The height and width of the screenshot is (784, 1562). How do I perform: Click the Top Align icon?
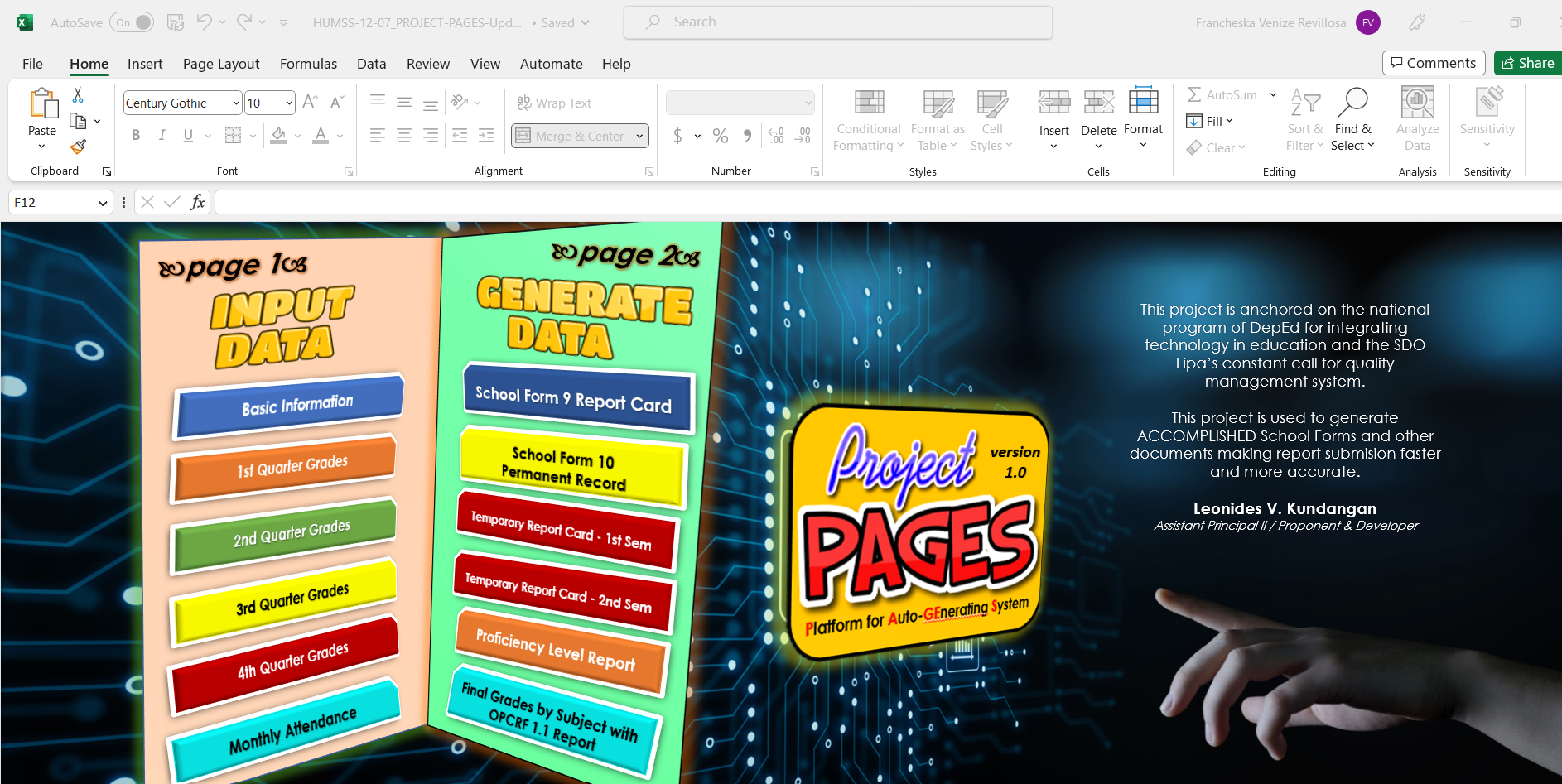(x=378, y=102)
